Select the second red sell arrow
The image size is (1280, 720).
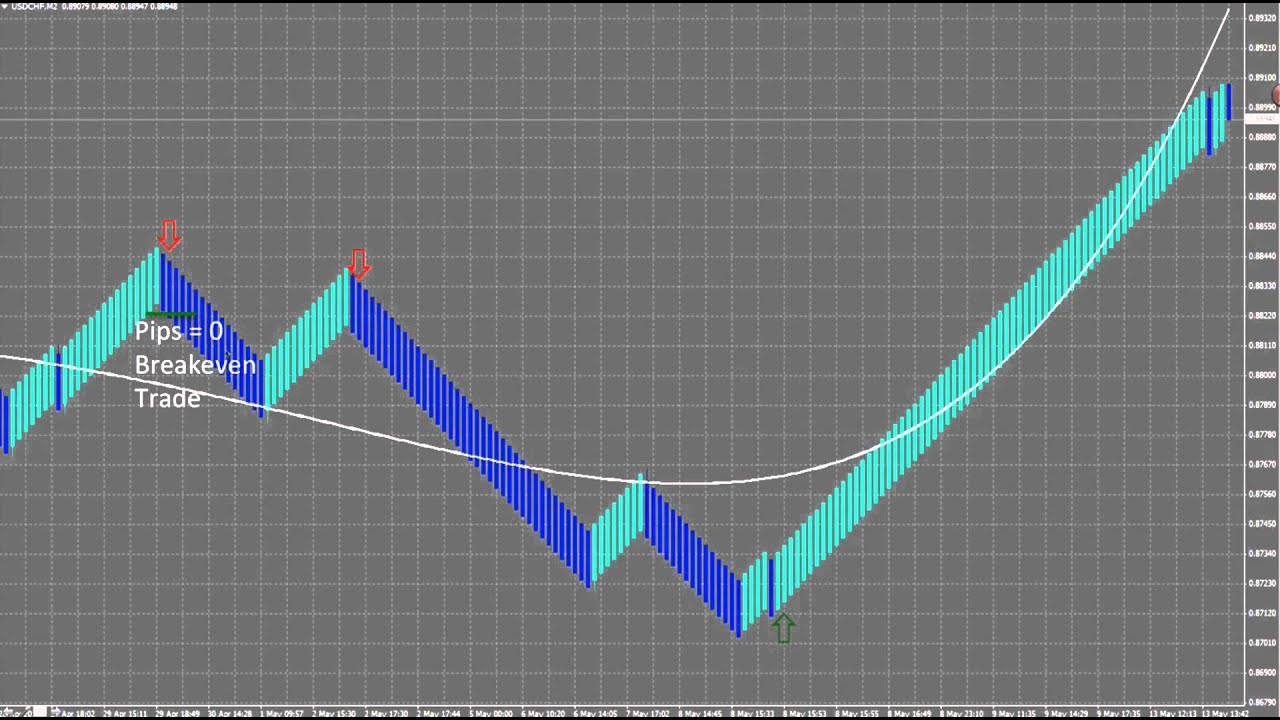coord(359,264)
